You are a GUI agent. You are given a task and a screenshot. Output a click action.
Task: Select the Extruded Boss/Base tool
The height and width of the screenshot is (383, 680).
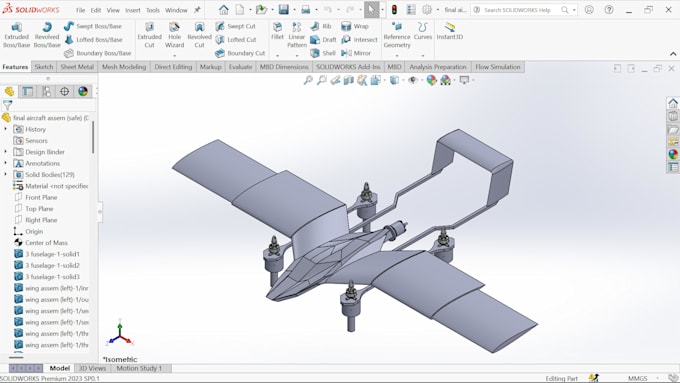click(16, 35)
